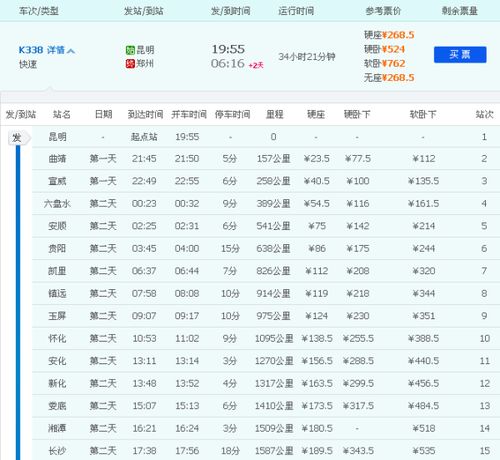Click the blue 买票 buy ticket button
The width and height of the screenshot is (500, 460).
460,54
